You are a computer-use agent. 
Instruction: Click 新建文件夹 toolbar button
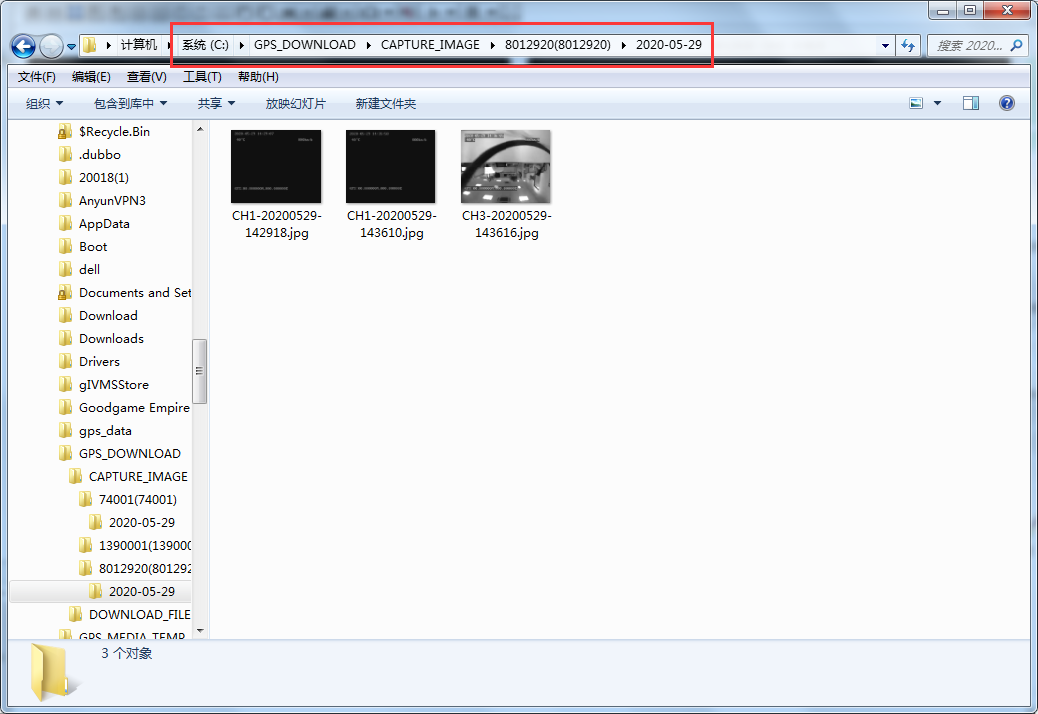click(385, 103)
